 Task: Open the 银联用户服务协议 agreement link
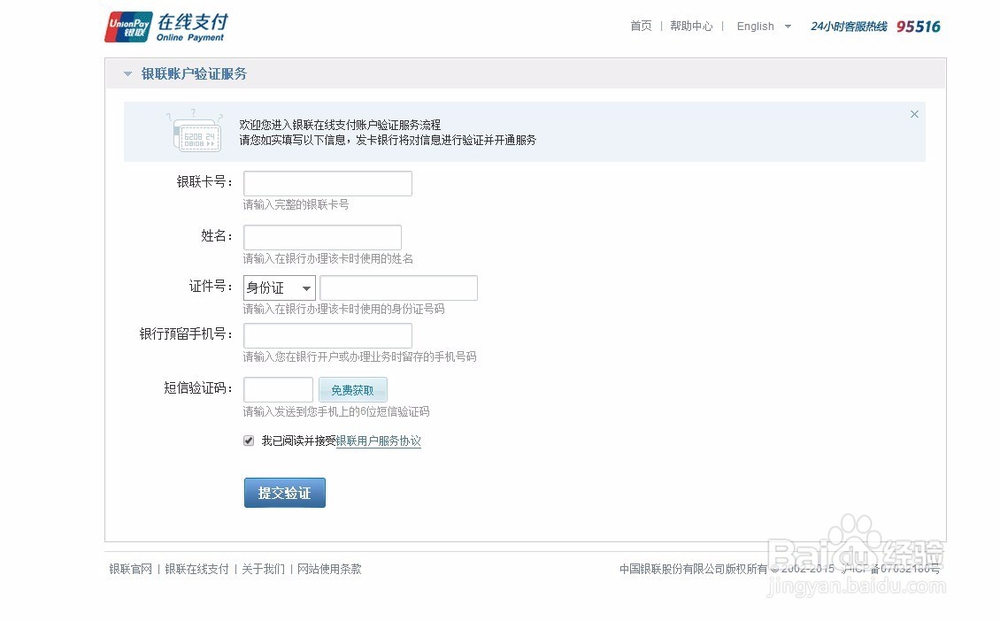coord(379,440)
